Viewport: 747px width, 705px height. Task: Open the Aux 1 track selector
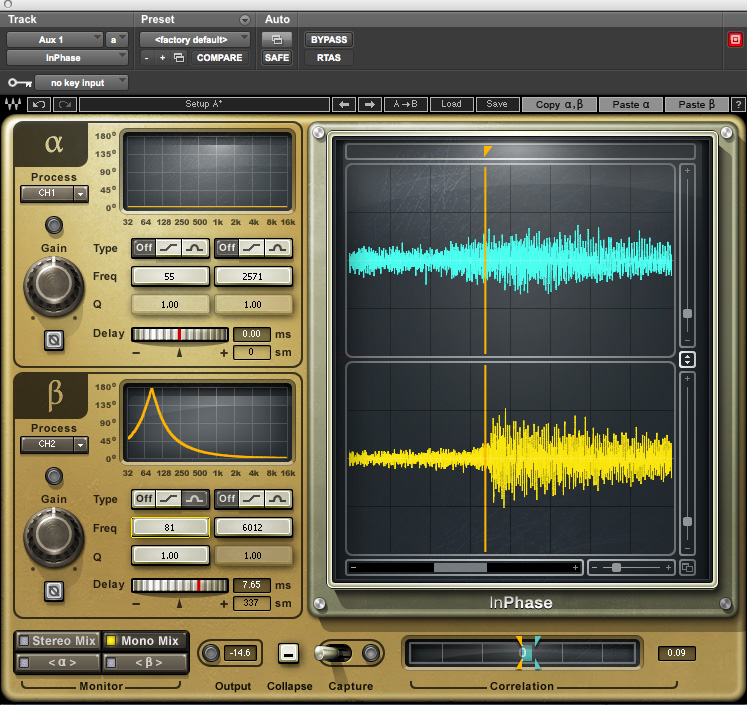pyautogui.click(x=54, y=40)
